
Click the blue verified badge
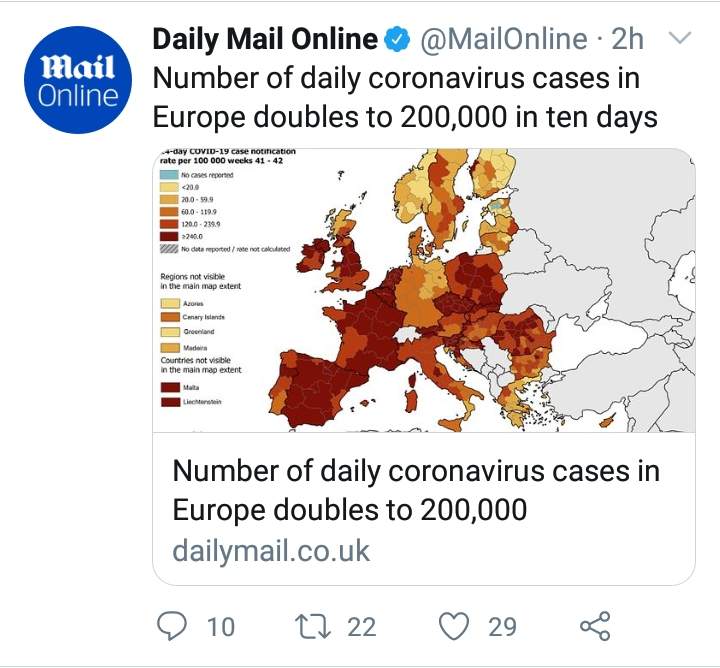396,39
